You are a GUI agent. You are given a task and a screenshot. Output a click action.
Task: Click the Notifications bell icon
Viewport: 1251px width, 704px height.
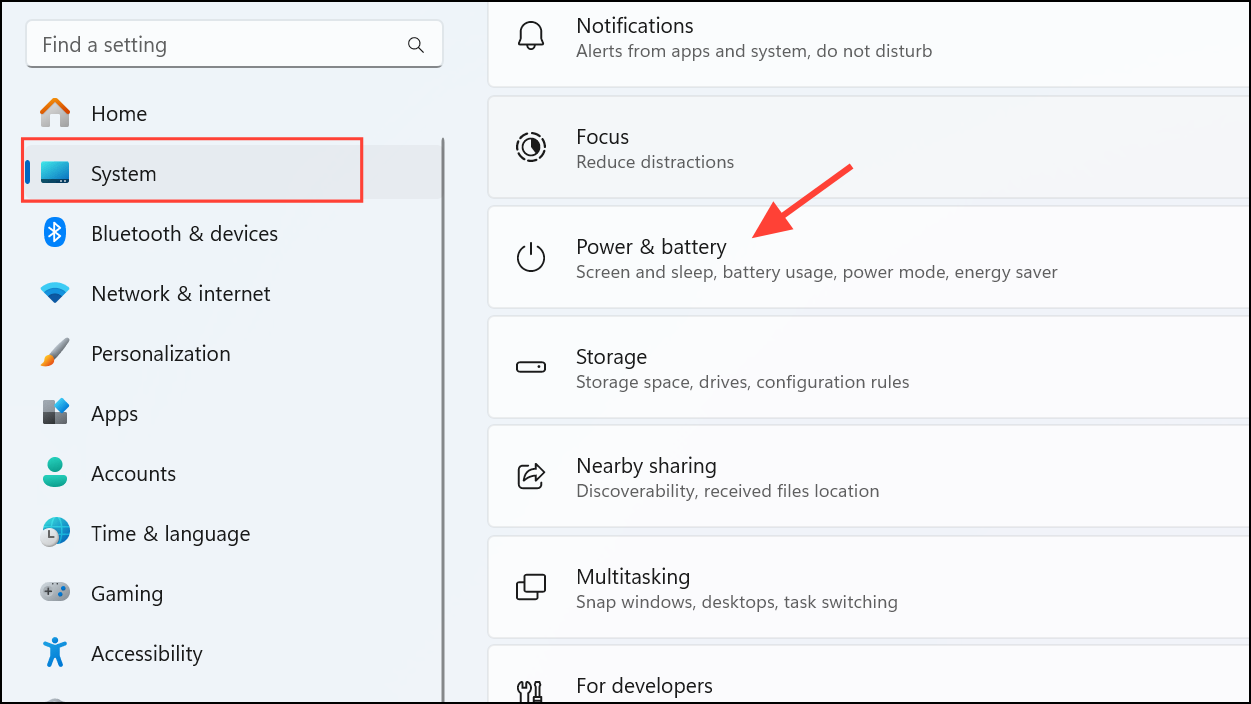point(530,37)
